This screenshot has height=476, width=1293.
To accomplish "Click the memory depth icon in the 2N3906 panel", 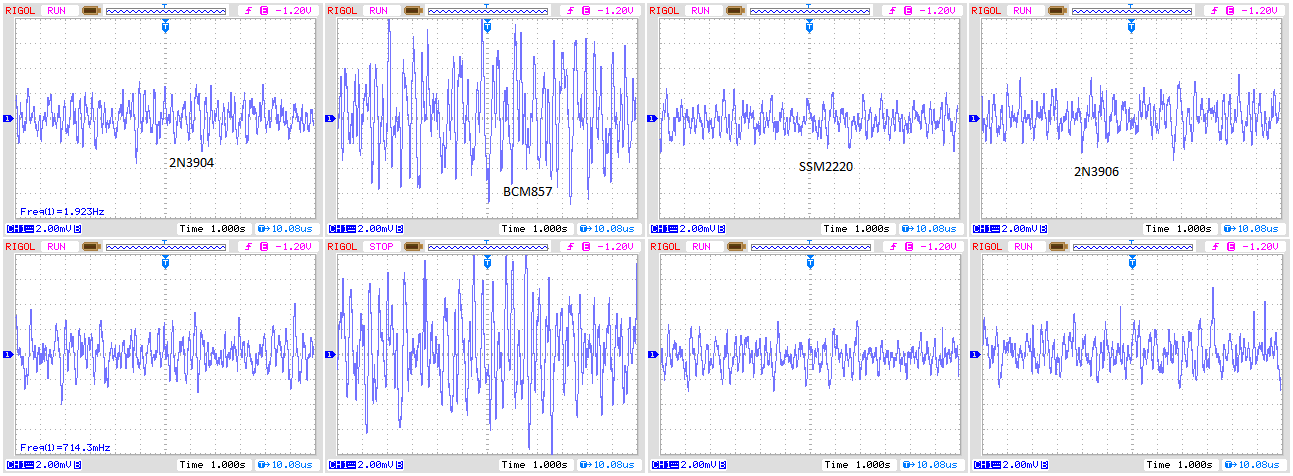I will pyautogui.click(x=1059, y=10).
